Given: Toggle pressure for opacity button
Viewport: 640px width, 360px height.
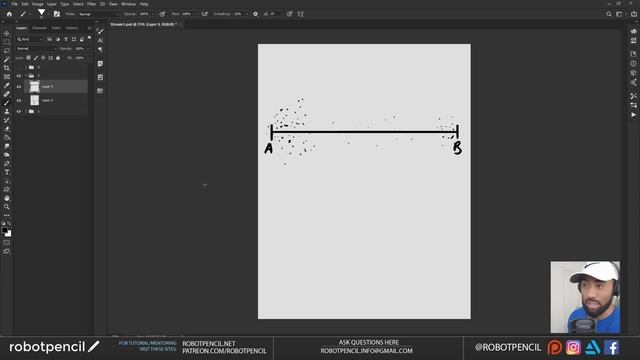Looking at the screenshot, I should click(x=162, y=14).
